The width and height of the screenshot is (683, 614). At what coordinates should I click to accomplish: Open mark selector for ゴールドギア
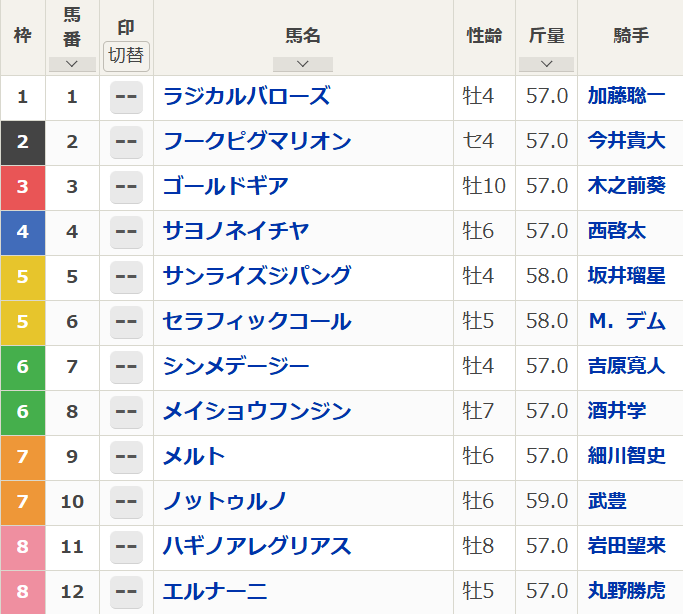tap(126, 187)
